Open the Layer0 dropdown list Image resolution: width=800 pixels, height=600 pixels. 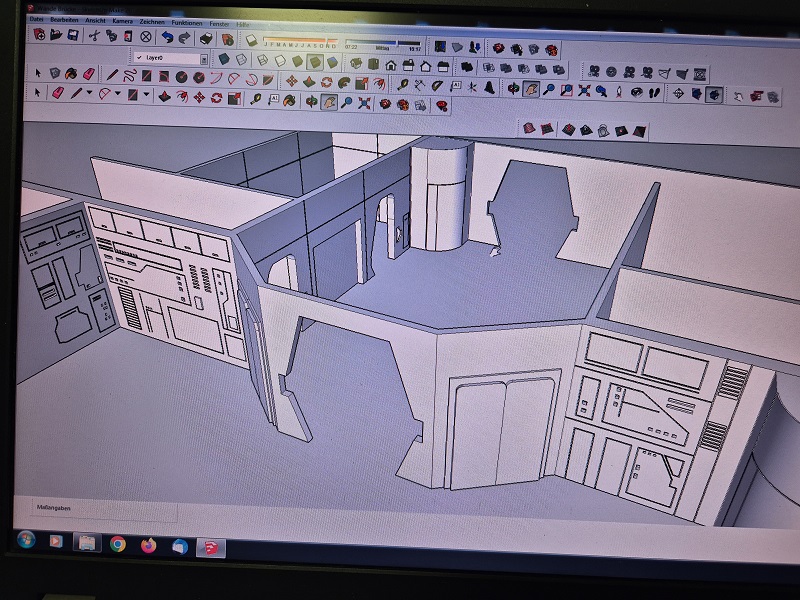(x=204, y=59)
